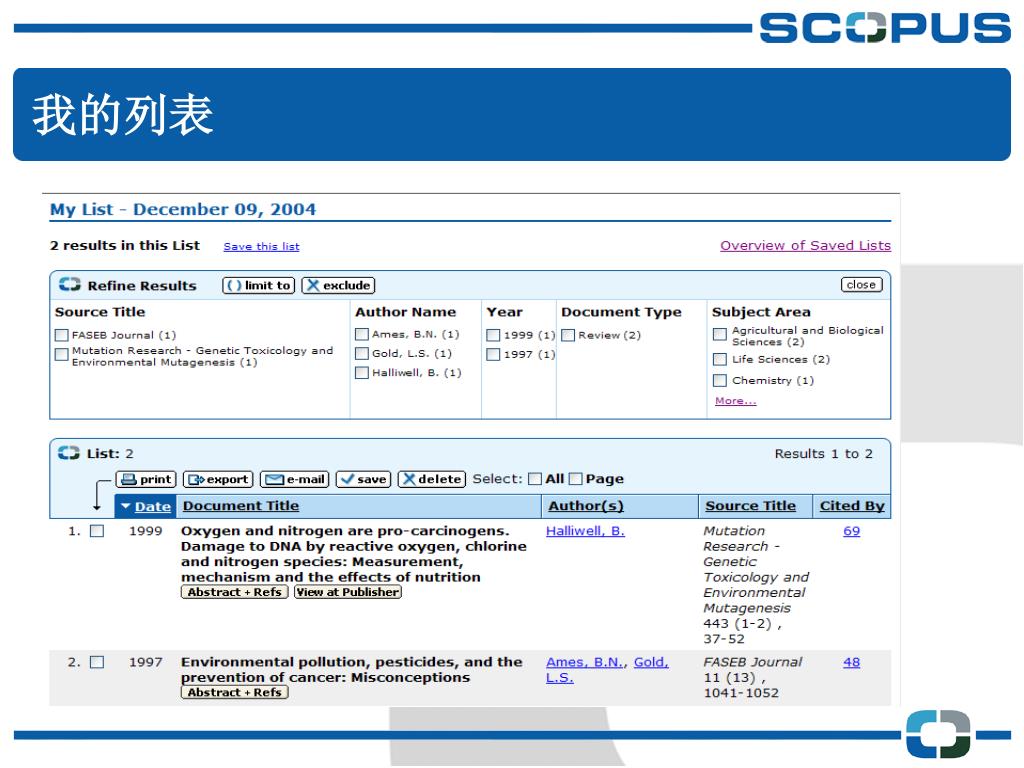Click the '2 results in this List' text
The height and width of the screenshot is (768, 1024).
tap(125, 246)
